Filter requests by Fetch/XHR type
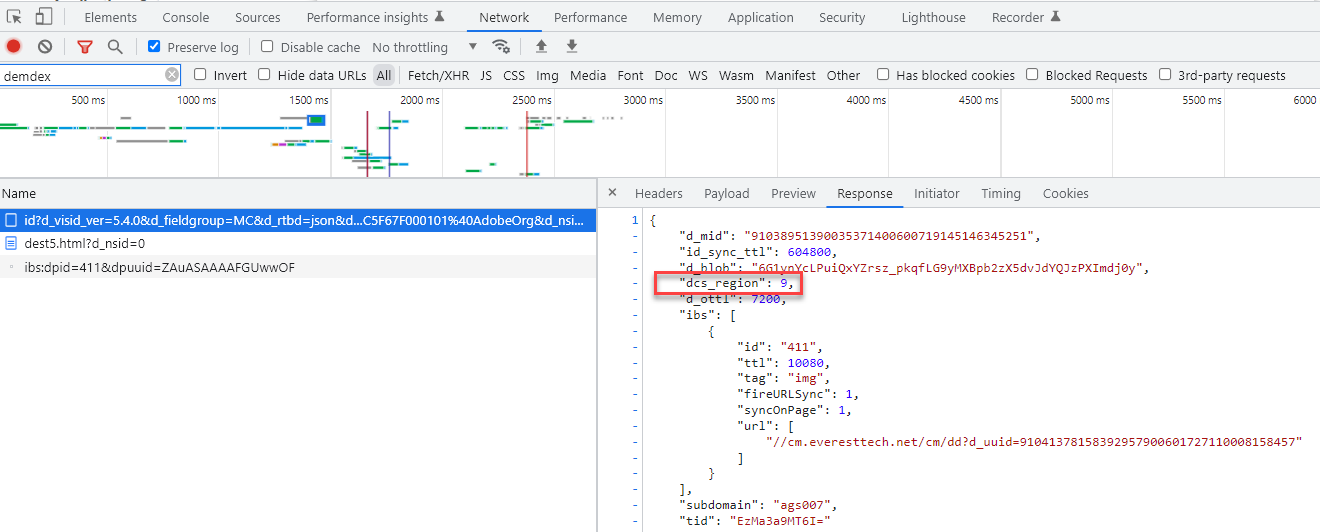Image resolution: width=1320 pixels, height=532 pixels. point(438,75)
